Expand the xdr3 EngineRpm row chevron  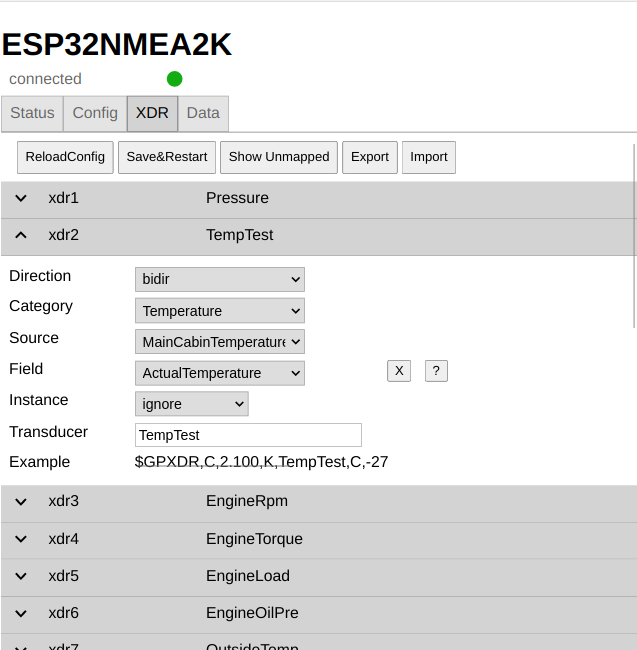(x=21, y=502)
